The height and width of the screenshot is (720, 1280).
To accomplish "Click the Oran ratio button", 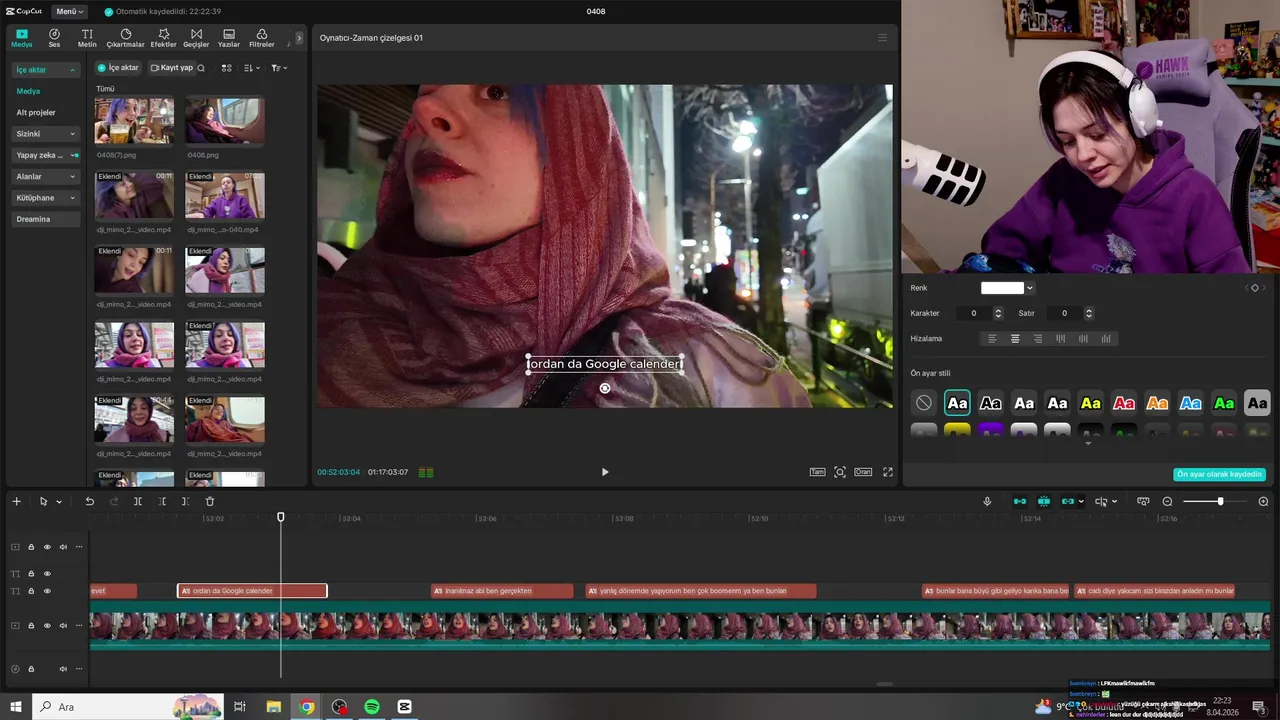I will pos(863,472).
